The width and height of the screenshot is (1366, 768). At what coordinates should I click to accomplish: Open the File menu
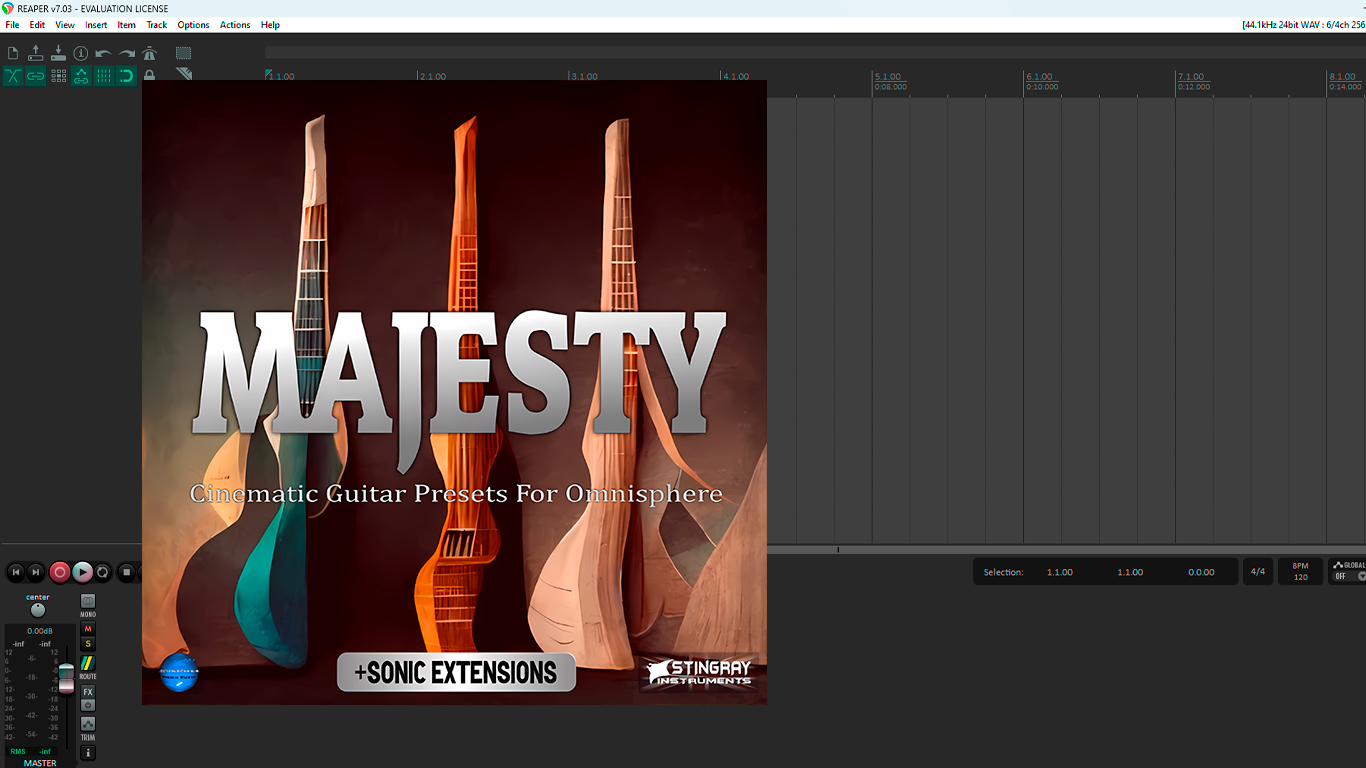click(12, 25)
